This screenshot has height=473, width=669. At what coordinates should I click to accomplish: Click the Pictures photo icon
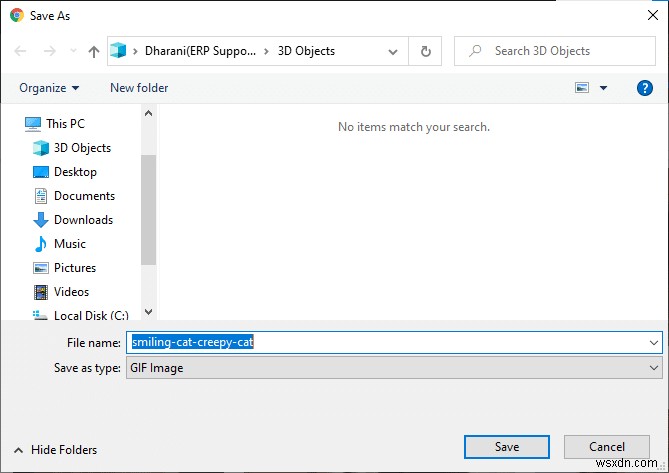tap(41, 268)
